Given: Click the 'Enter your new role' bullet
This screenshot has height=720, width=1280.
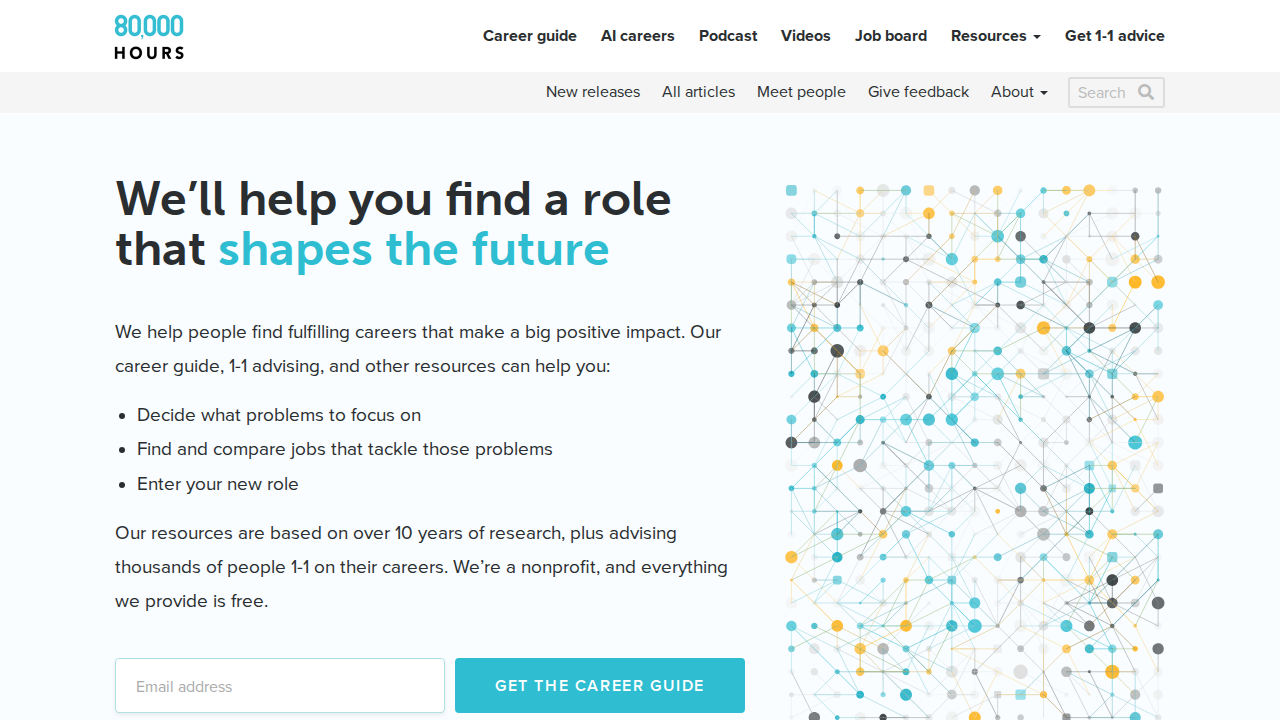Looking at the screenshot, I should tap(218, 484).
